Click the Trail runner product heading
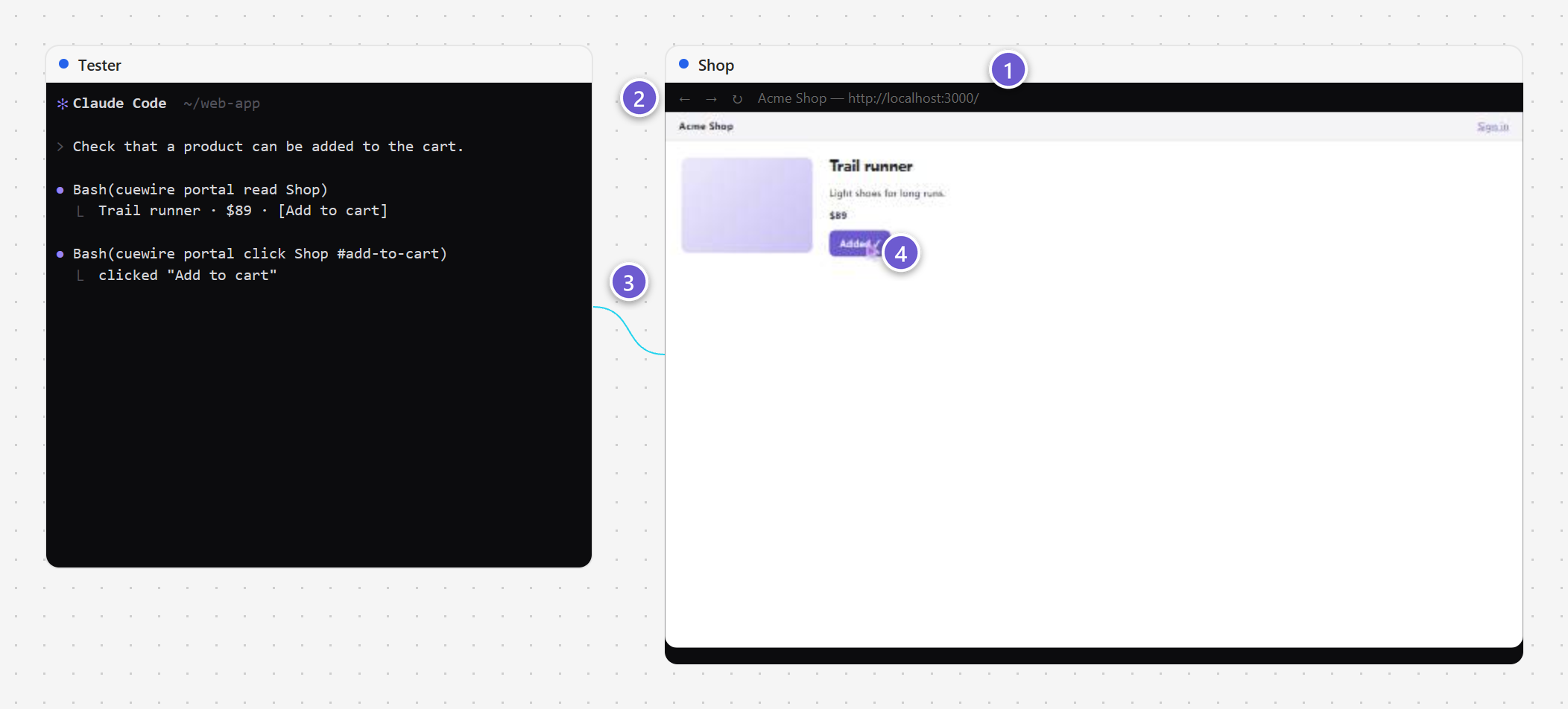This screenshot has height=709, width=1568. click(870, 166)
